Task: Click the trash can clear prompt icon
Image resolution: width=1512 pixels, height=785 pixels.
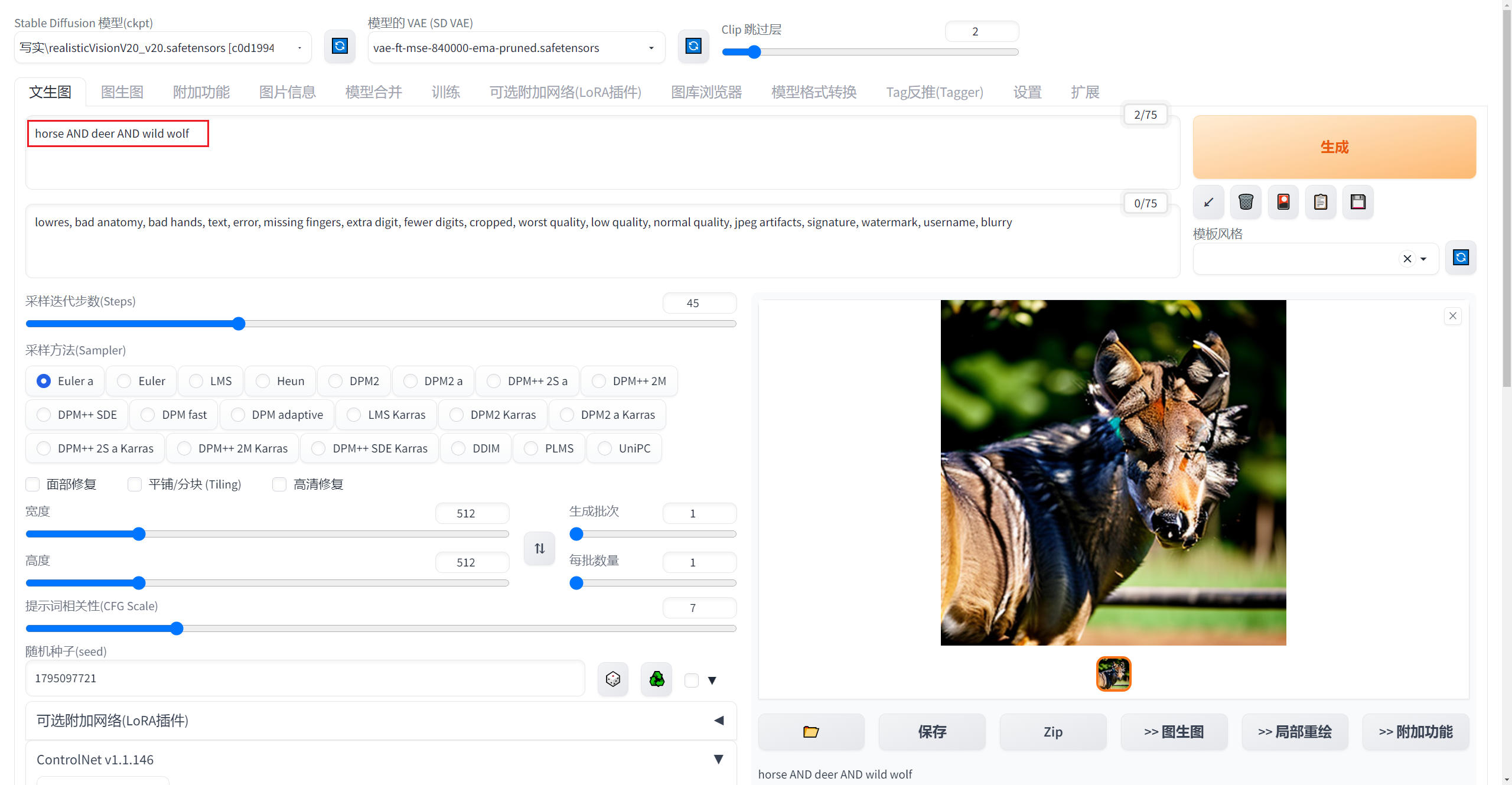Action: (x=1246, y=202)
